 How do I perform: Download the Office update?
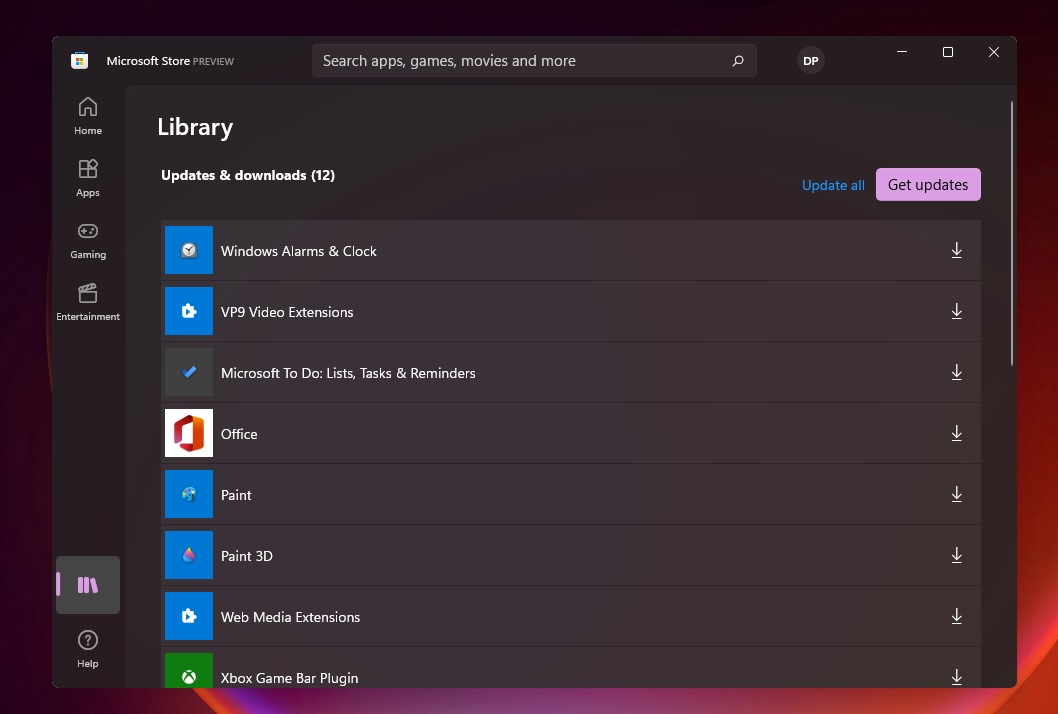coord(956,433)
